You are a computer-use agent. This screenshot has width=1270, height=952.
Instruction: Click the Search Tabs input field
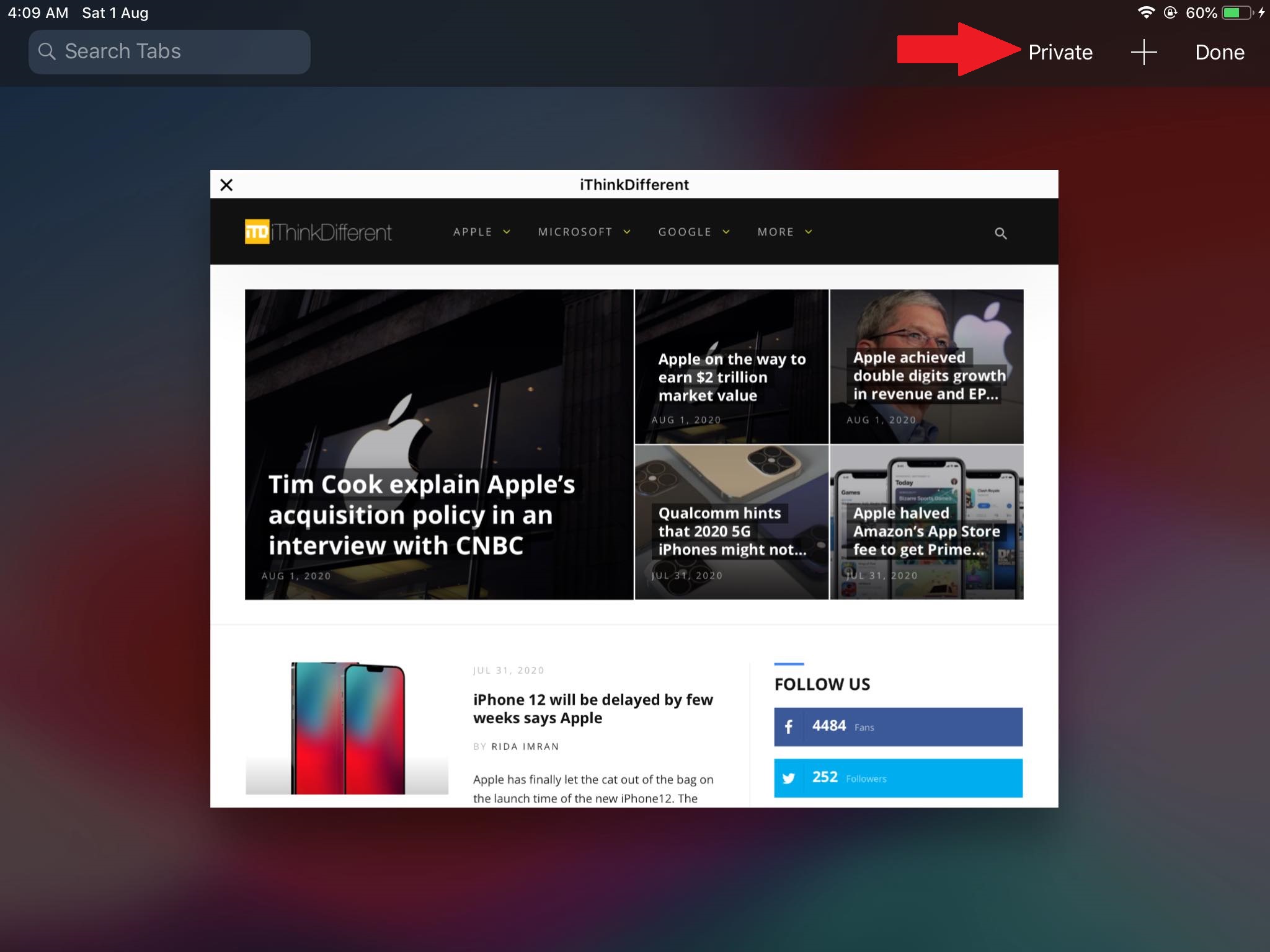coord(169,51)
